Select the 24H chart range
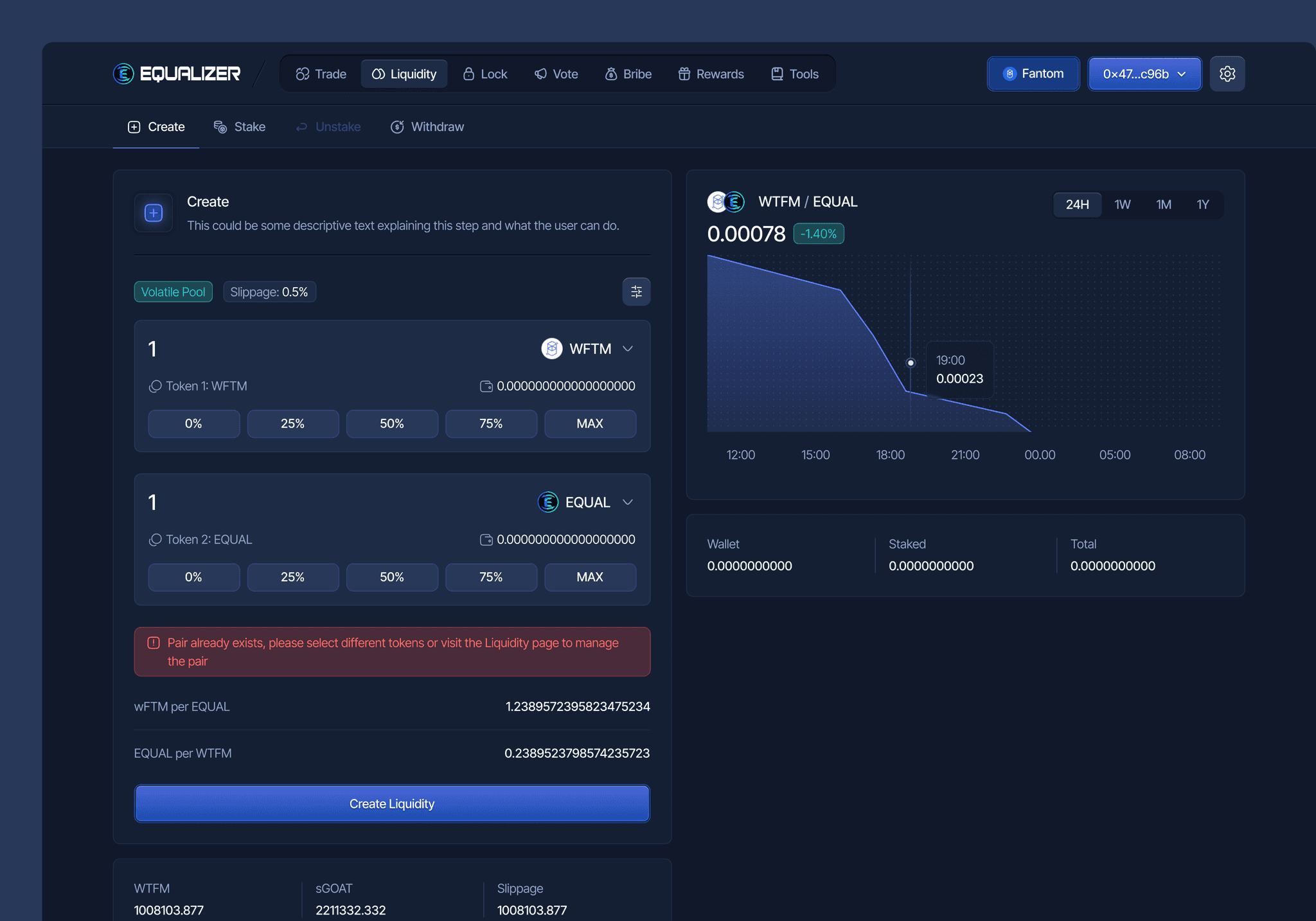Screen dimensions: 1316x921 (x=1077, y=204)
